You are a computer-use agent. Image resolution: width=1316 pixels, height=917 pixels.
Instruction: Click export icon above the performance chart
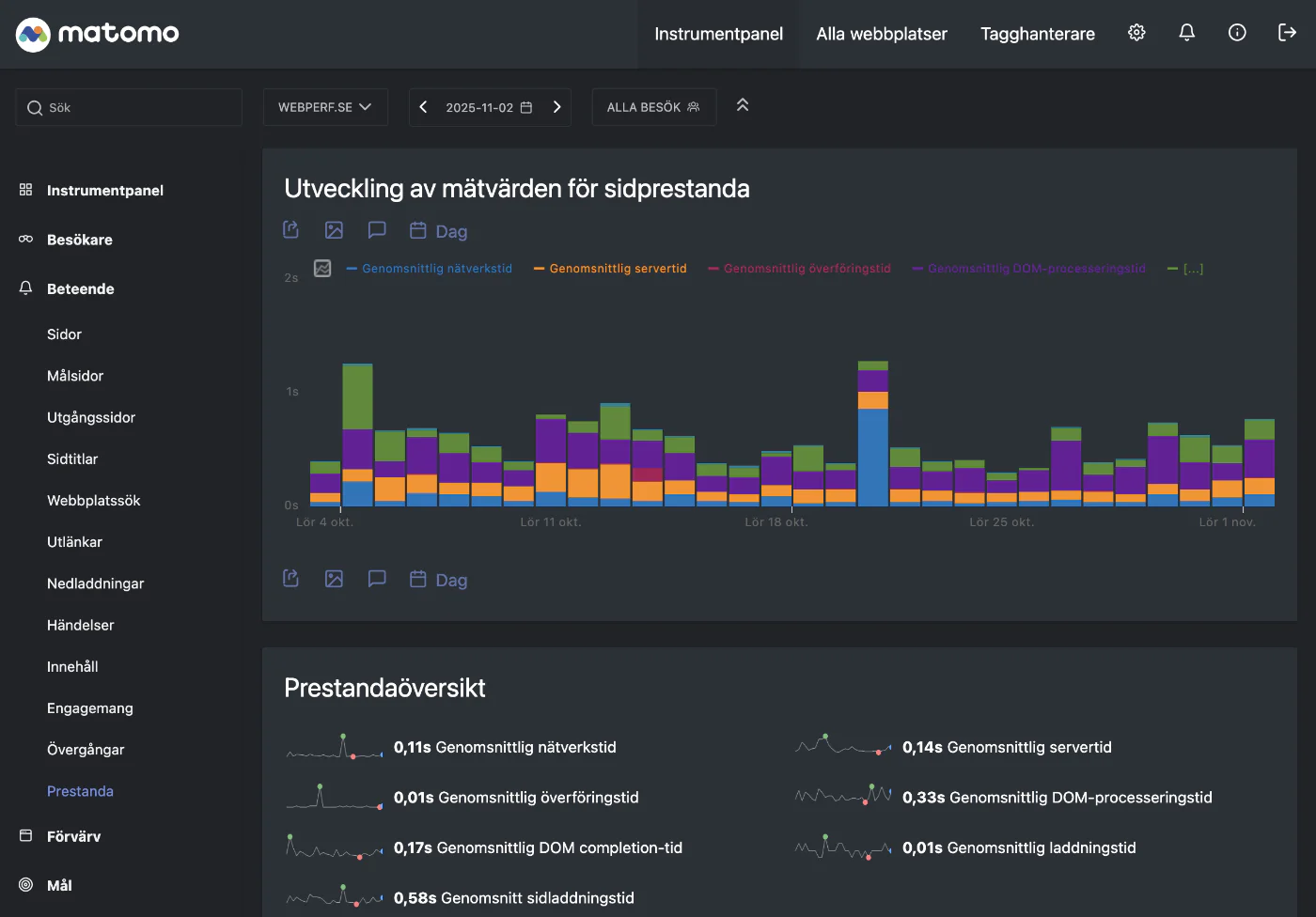pyautogui.click(x=291, y=230)
